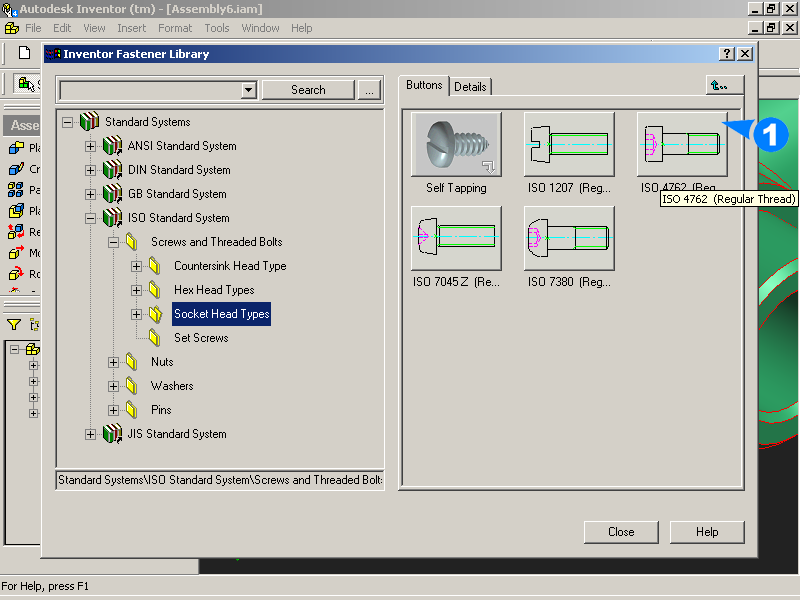
Task: Collapse the Standard Systems root node
Action: (67, 122)
